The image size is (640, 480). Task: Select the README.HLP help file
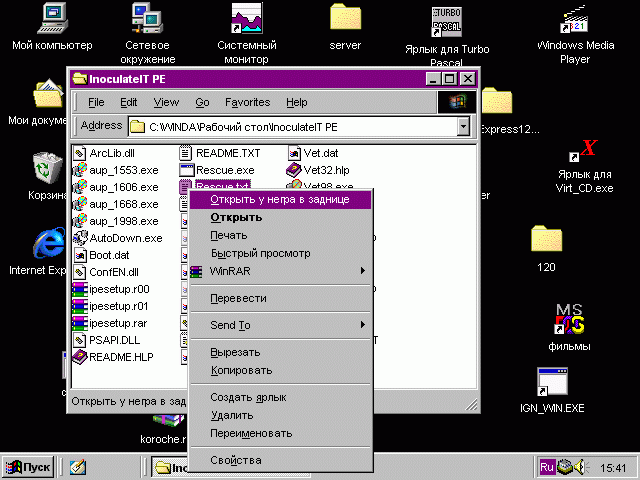113,357
